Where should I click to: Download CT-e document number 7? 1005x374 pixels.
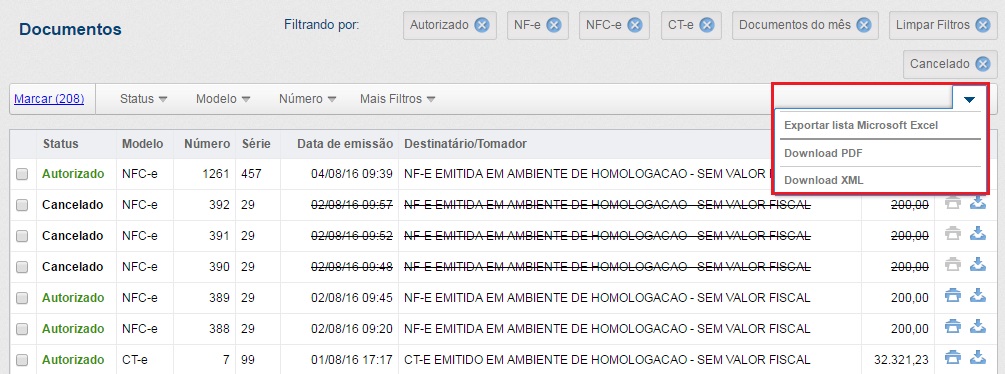tap(977, 358)
